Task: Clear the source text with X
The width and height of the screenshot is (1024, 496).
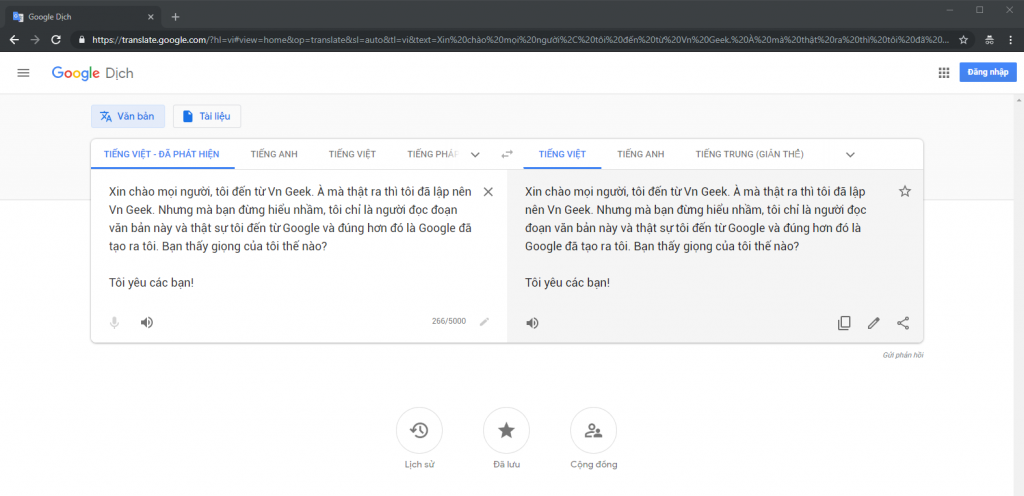Action: [488, 192]
